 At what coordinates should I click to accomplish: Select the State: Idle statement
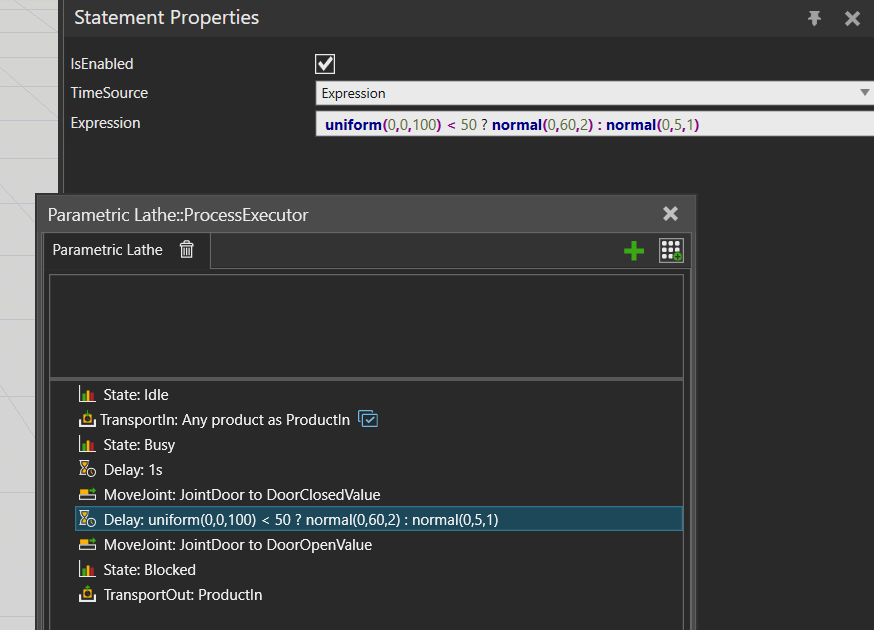click(x=135, y=395)
